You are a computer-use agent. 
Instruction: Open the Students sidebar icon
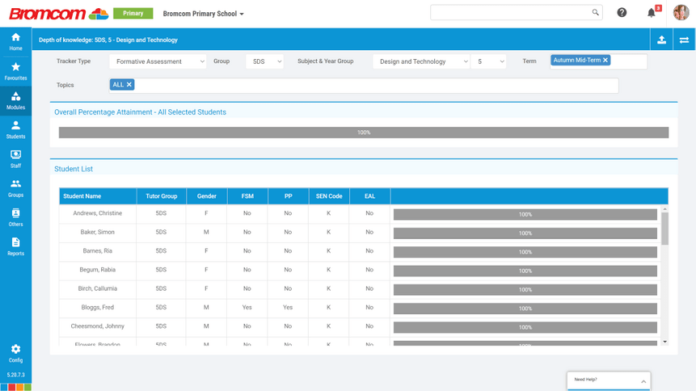tap(16, 130)
